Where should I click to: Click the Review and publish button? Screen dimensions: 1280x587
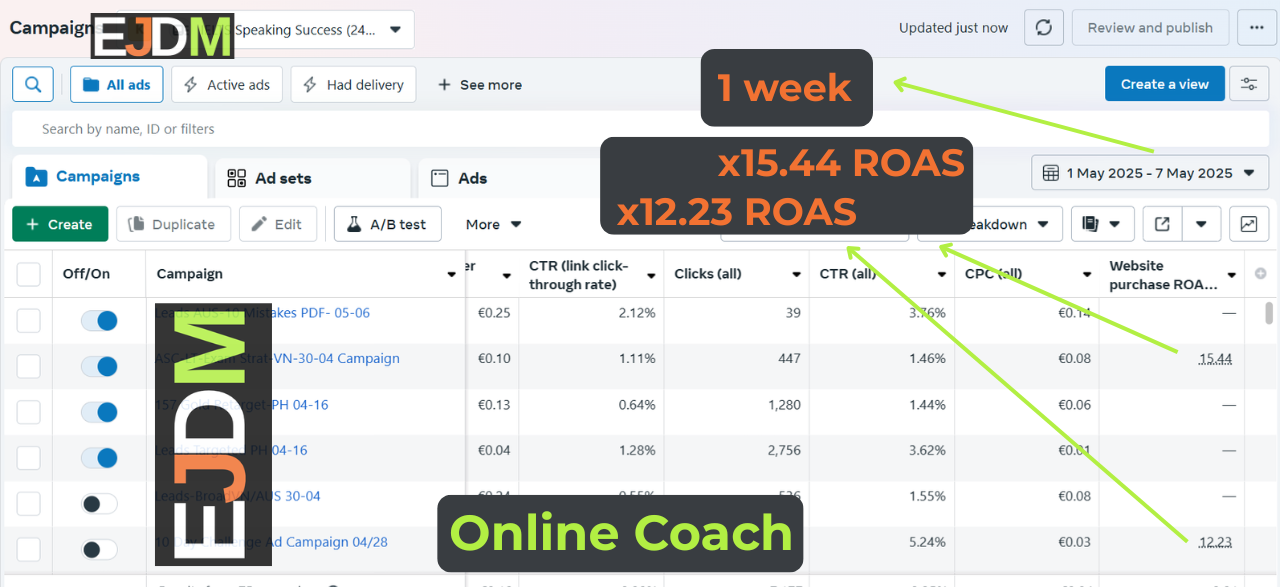point(1150,27)
